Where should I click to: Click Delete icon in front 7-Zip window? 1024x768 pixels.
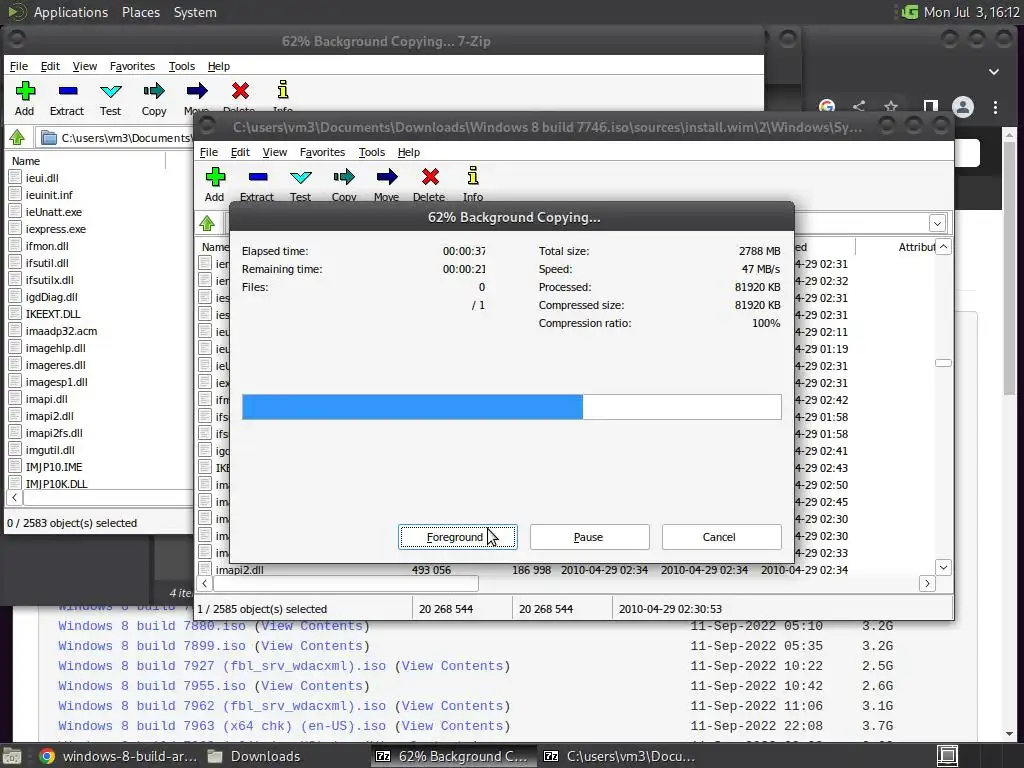click(x=430, y=177)
